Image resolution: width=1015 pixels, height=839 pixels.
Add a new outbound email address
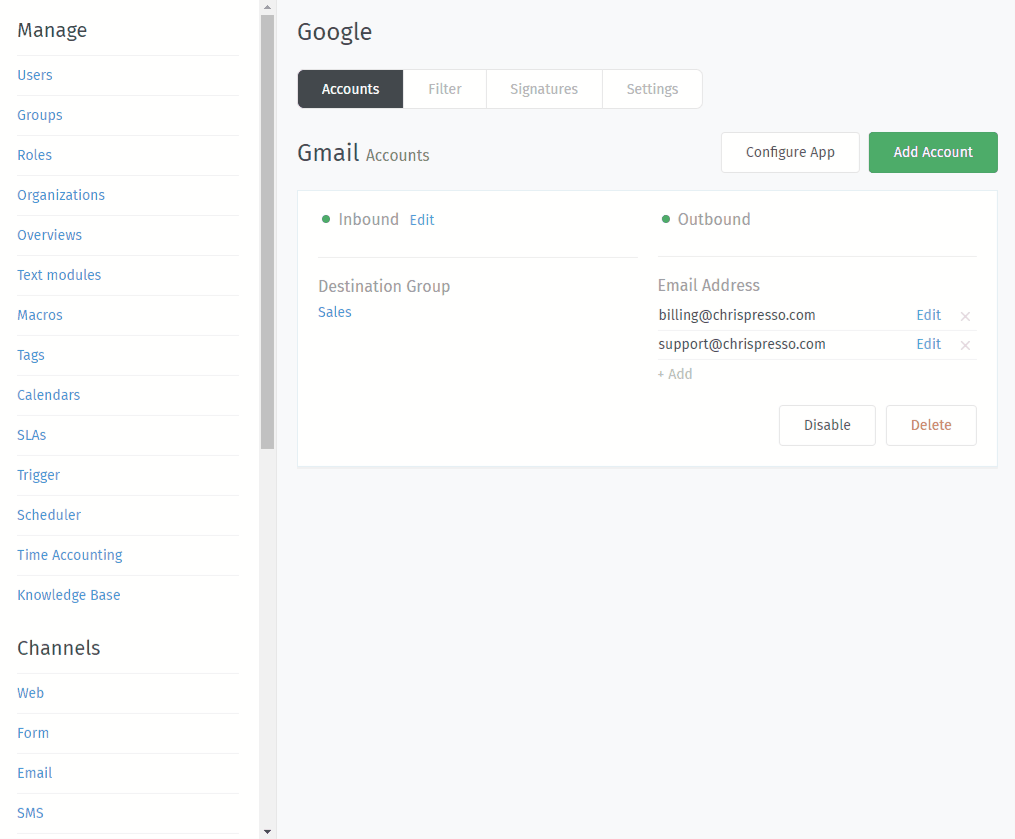click(x=675, y=374)
